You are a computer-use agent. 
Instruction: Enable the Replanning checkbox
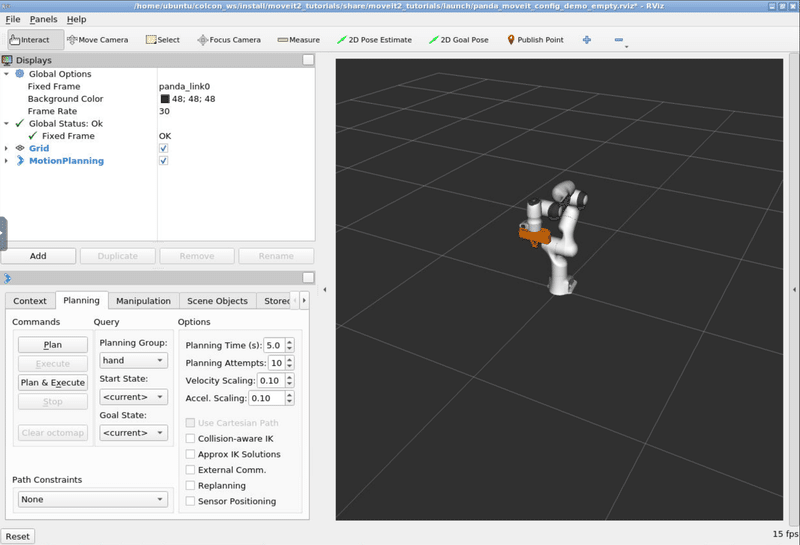click(190, 485)
